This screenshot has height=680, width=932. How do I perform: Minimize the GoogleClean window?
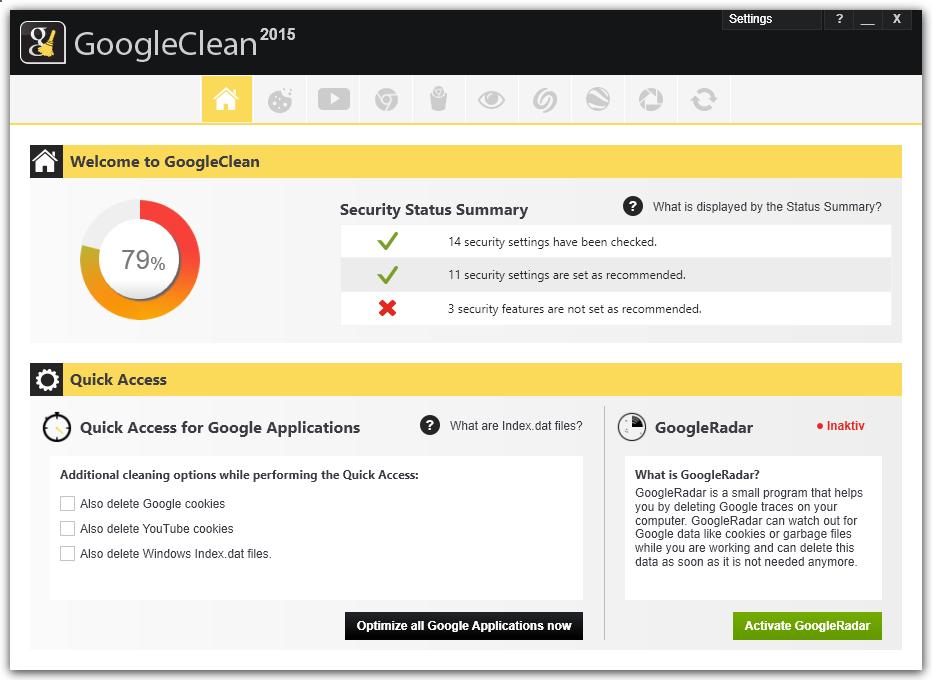point(867,19)
